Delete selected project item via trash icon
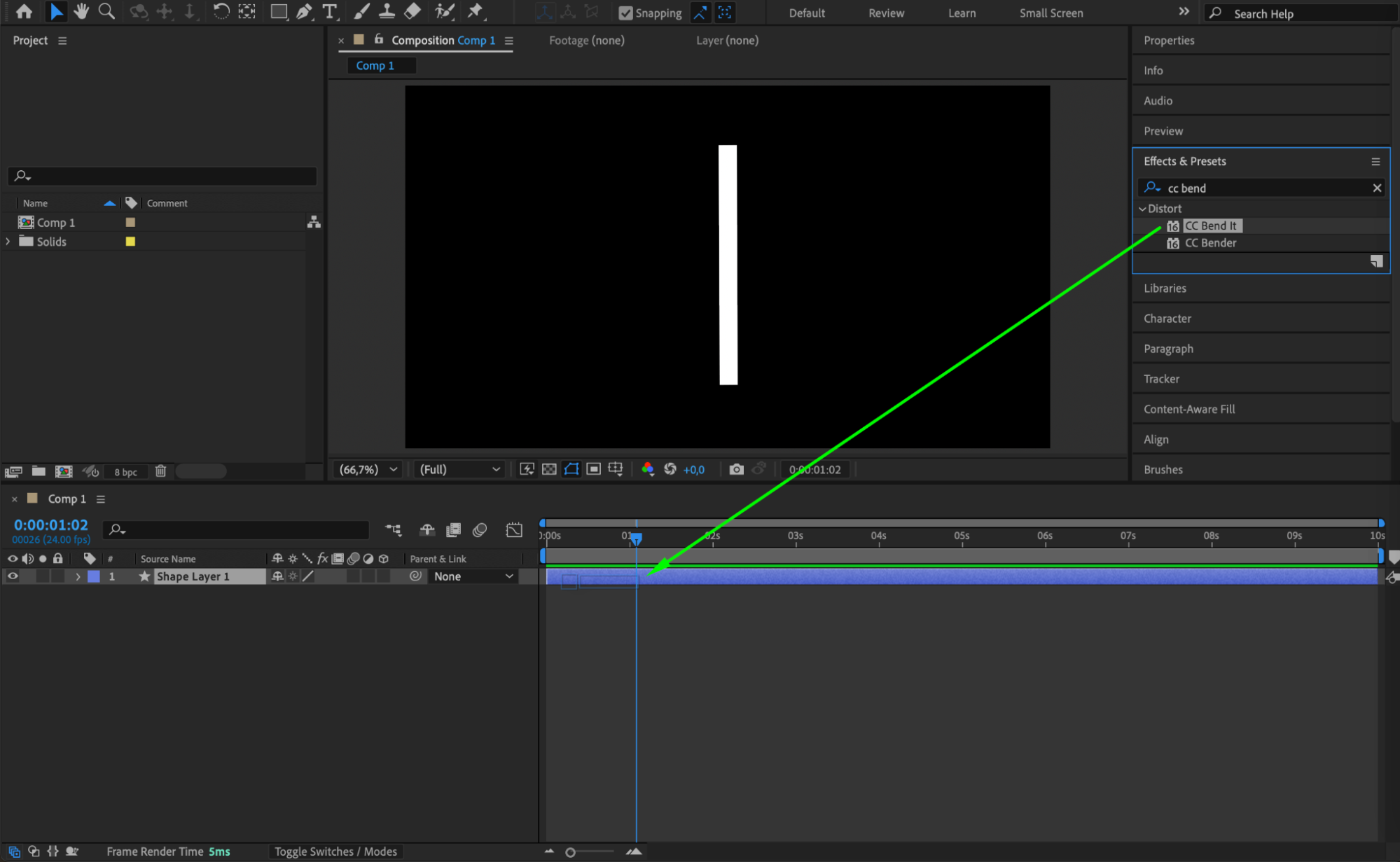The width and height of the screenshot is (1400, 862). (x=160, y=471)
